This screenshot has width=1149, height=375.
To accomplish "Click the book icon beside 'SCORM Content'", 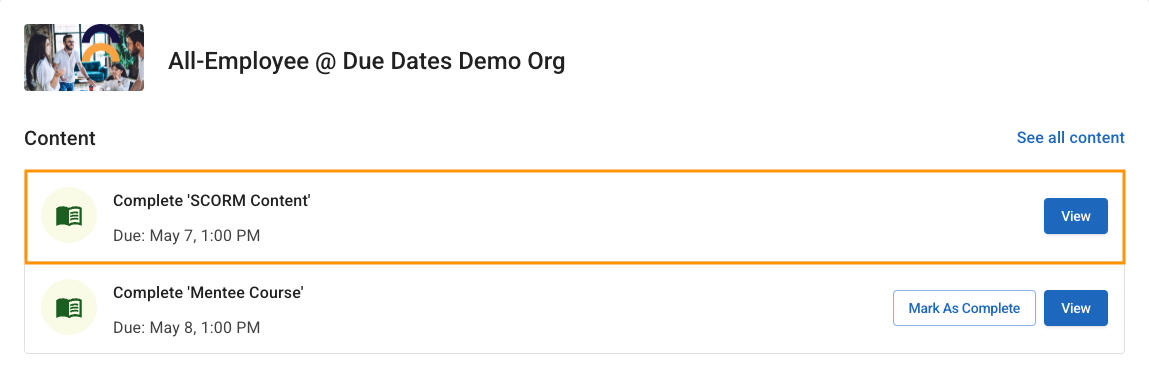I will pyautogui.click(x=69, y=216).
